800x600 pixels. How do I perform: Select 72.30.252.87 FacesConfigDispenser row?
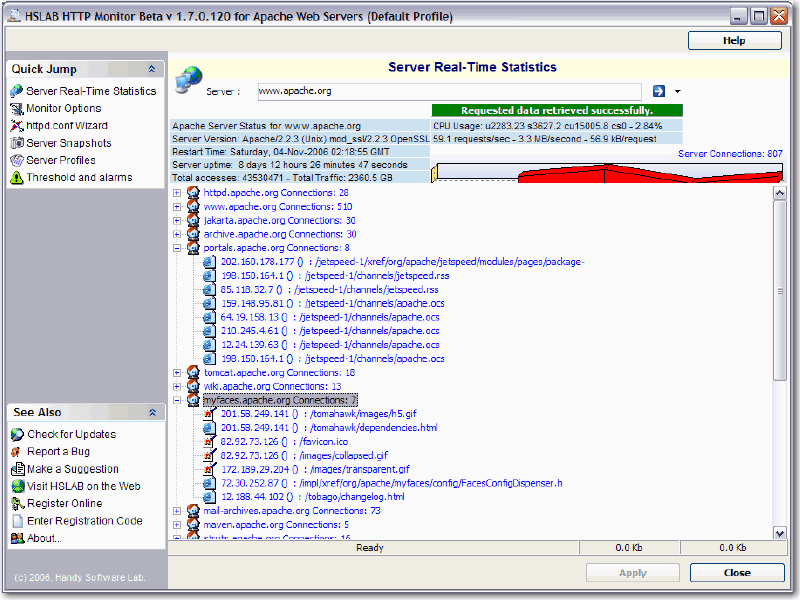click(391, 483)
